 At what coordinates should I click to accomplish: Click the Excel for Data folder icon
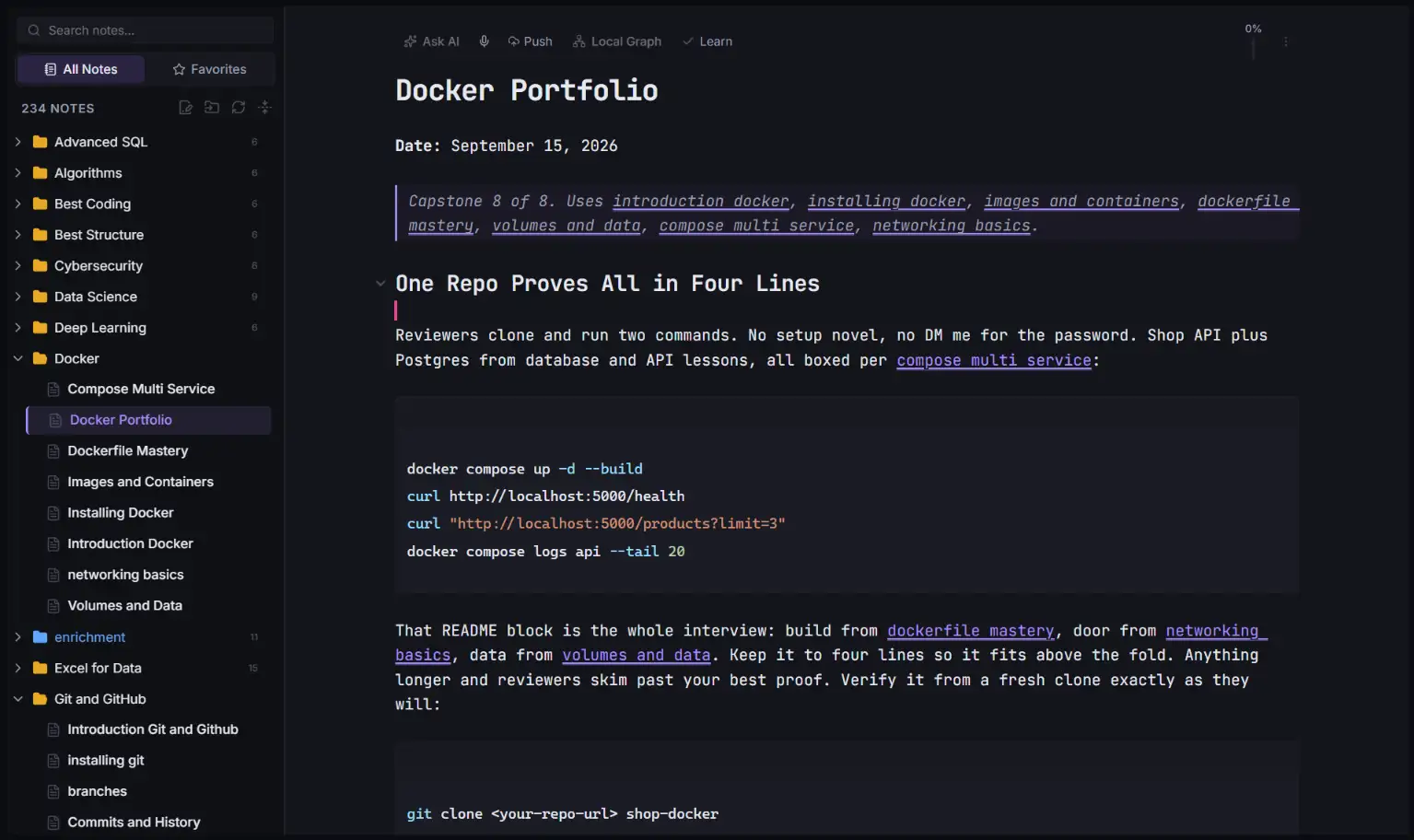[x=40, y=668]
